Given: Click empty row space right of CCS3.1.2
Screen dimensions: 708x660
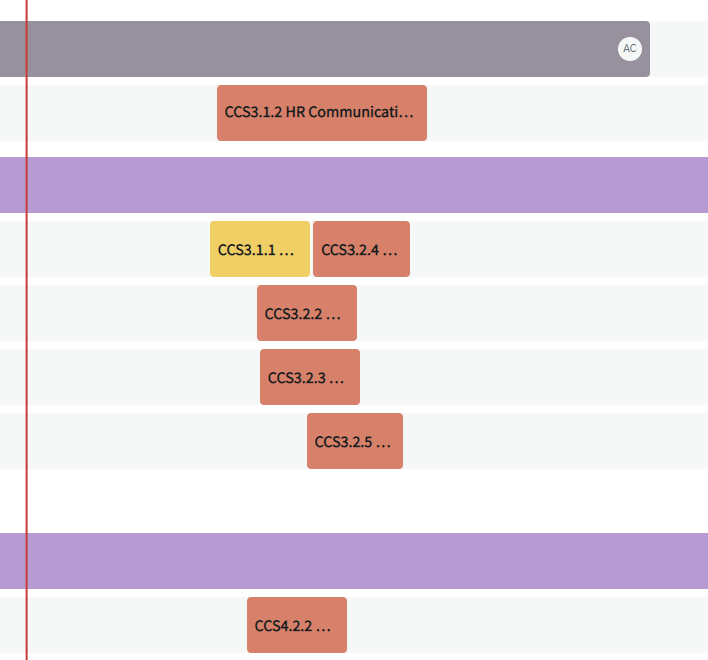Looking at the screenshot, I should tap(567, 113).
